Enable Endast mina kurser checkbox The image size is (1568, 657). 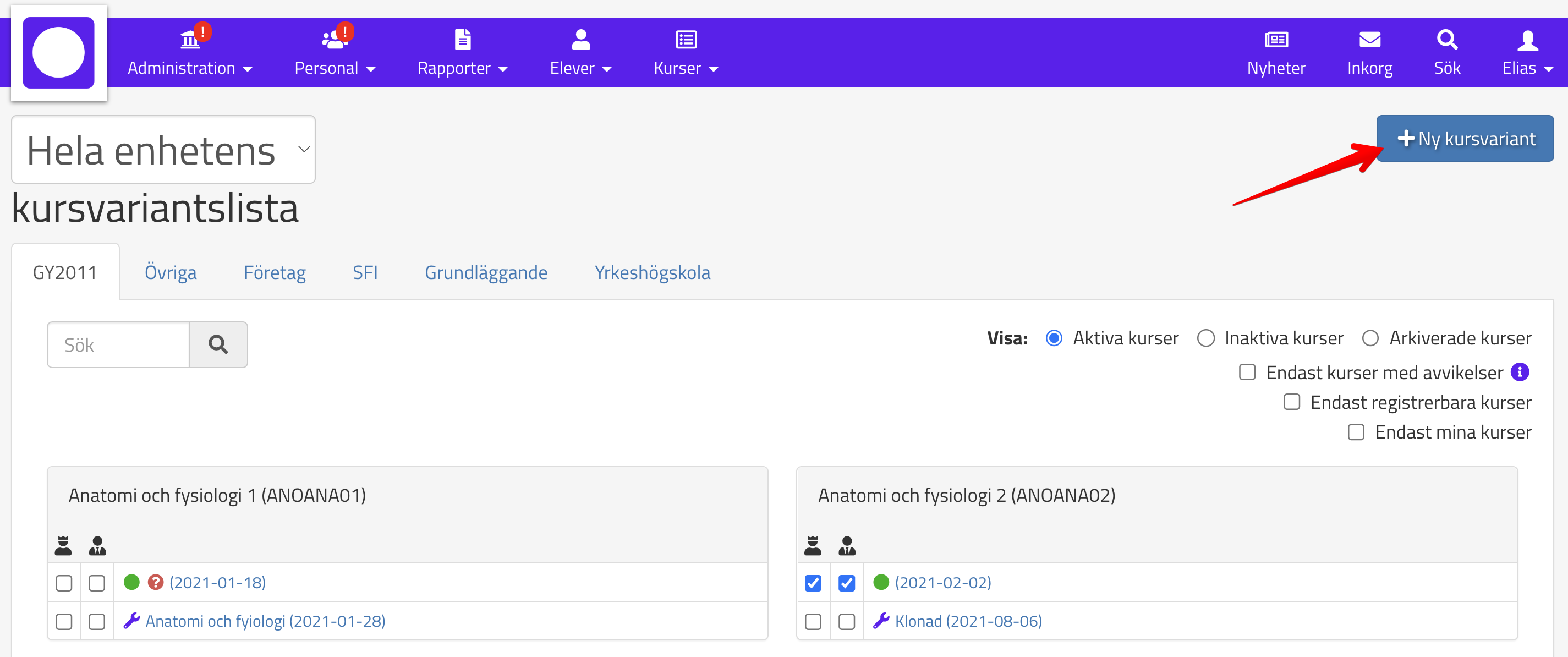[x=1356, y=432]
